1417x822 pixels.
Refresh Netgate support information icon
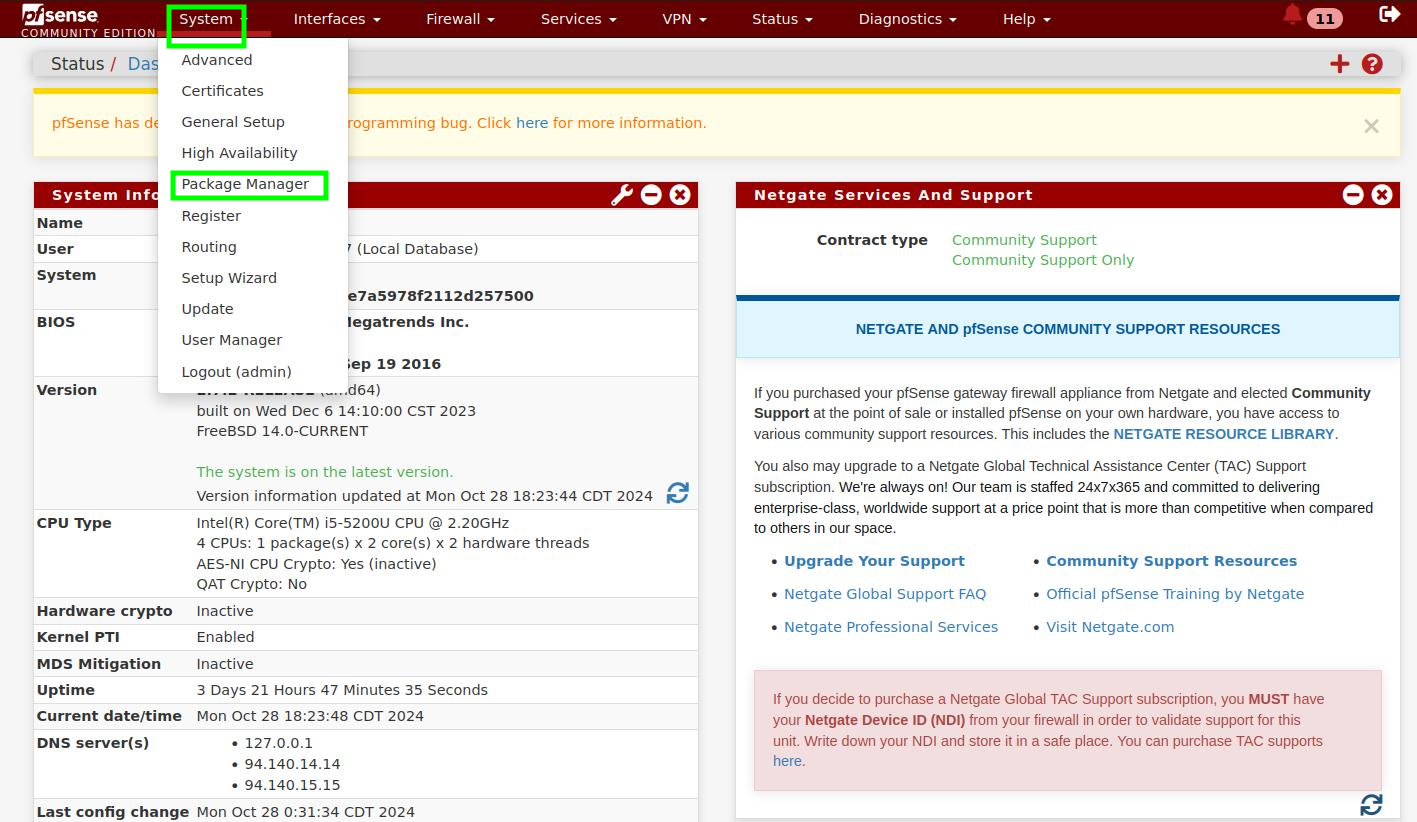tap(1371, 804)
